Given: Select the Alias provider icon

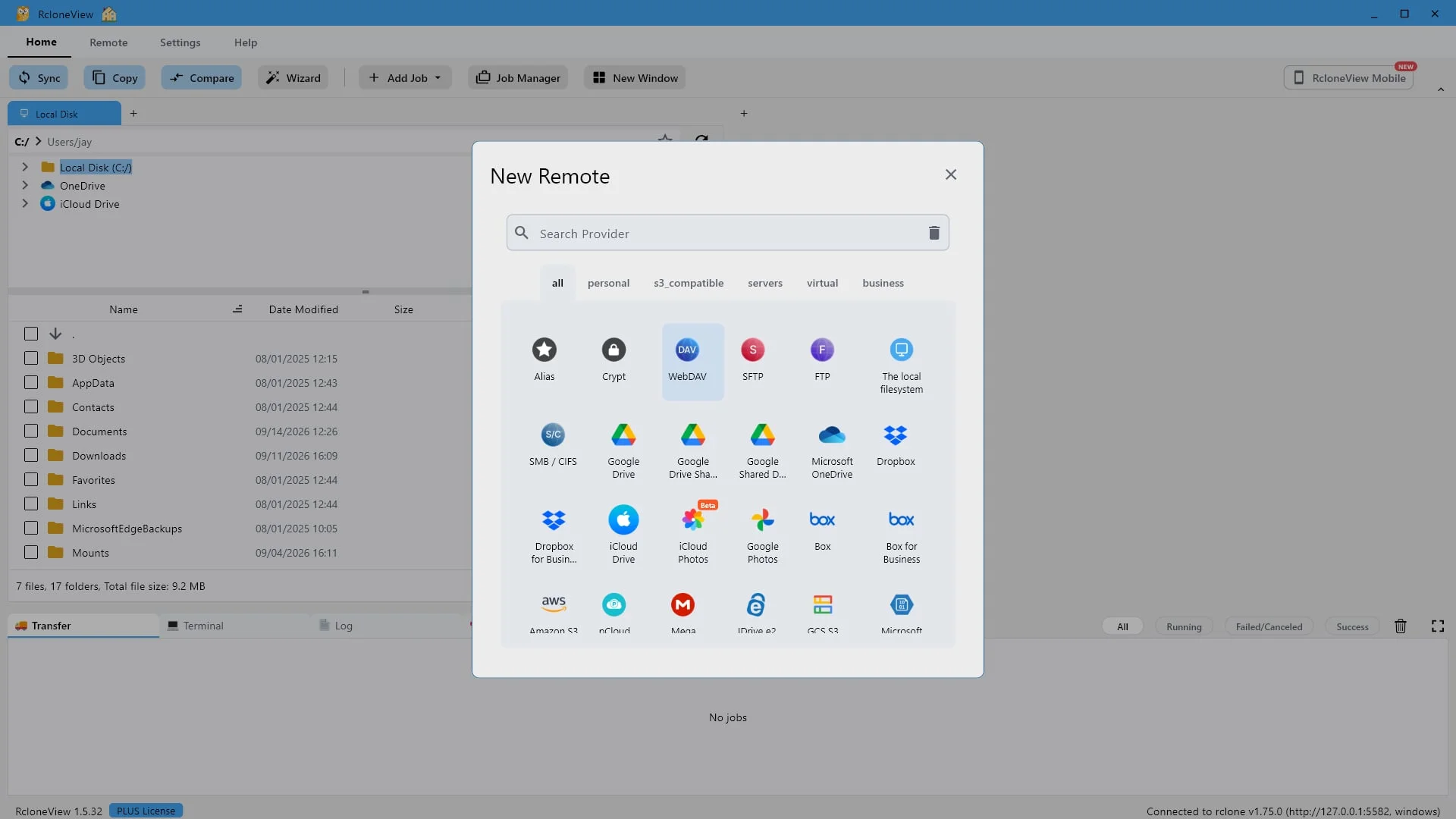Looking at the screenshot, I should point(544,350).
